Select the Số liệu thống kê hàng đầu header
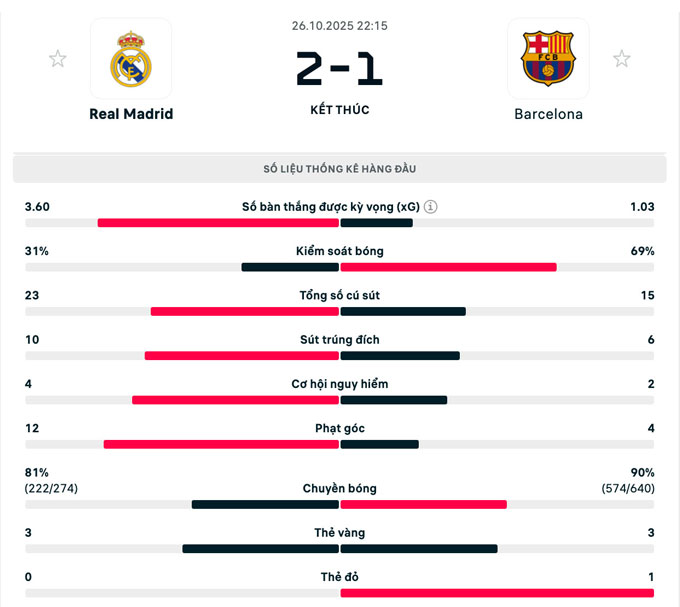The width and height of the screenshot is (680, 607). tap(340, 169)
